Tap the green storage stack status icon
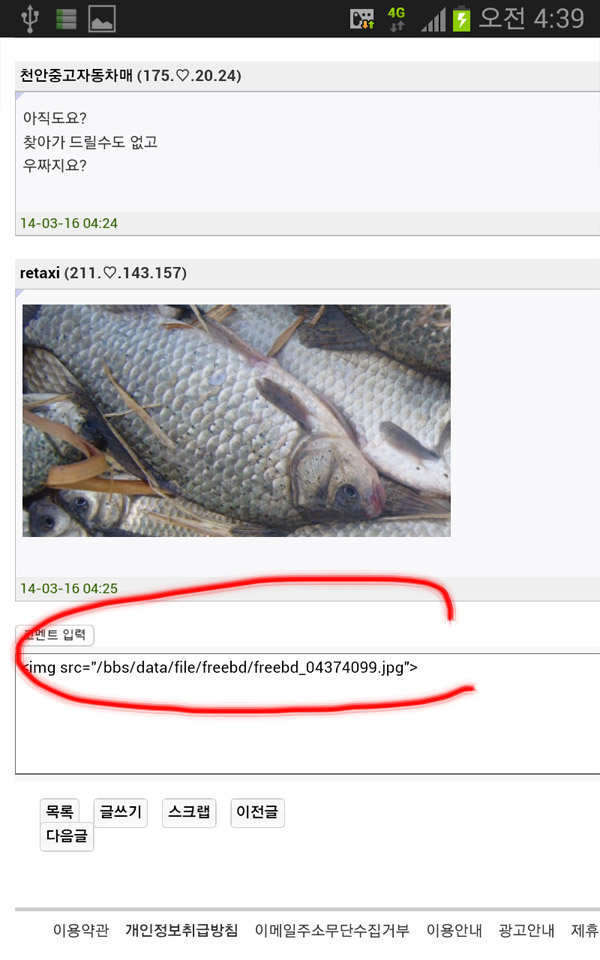Viewport: 600px width, 960px height. tap(66, 19)
